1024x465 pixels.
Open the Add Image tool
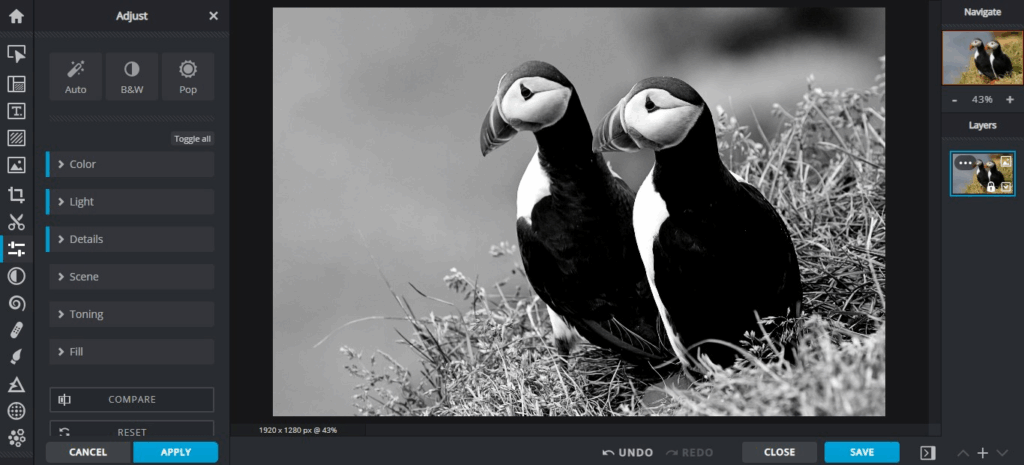(16, 166)
